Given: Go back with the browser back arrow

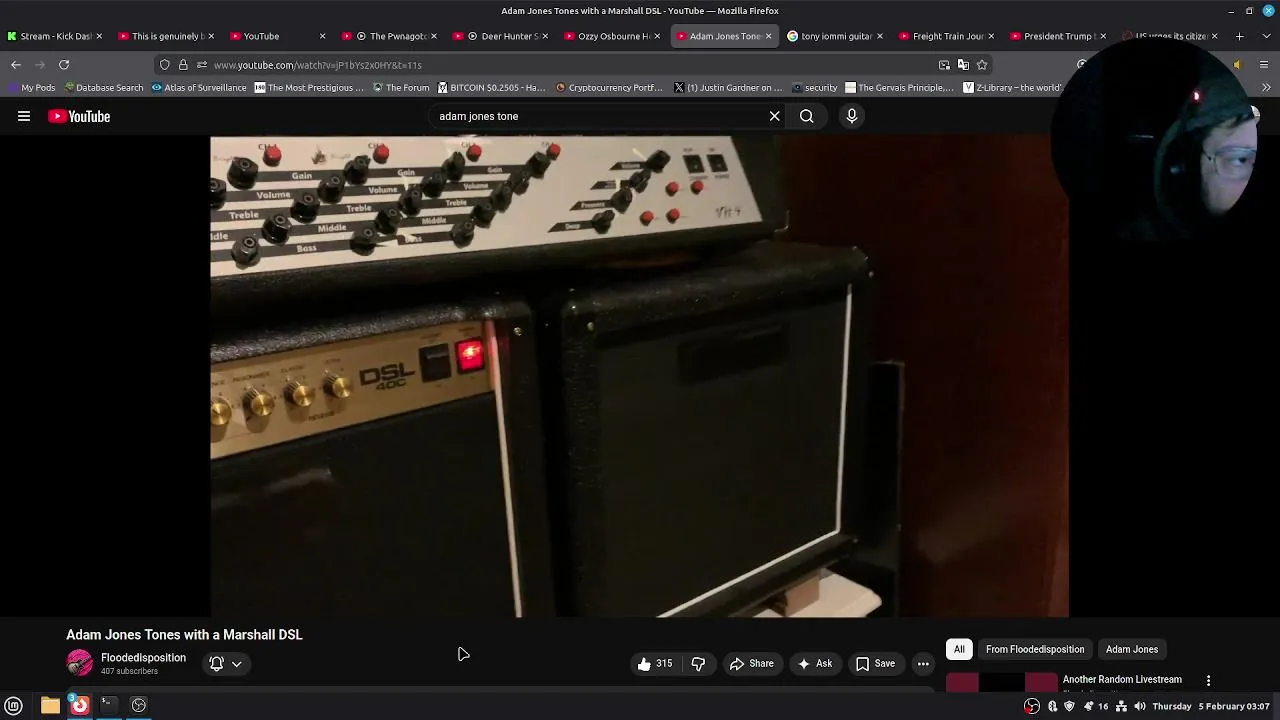Looking at the screenshot, I should (x=16, y=65).
